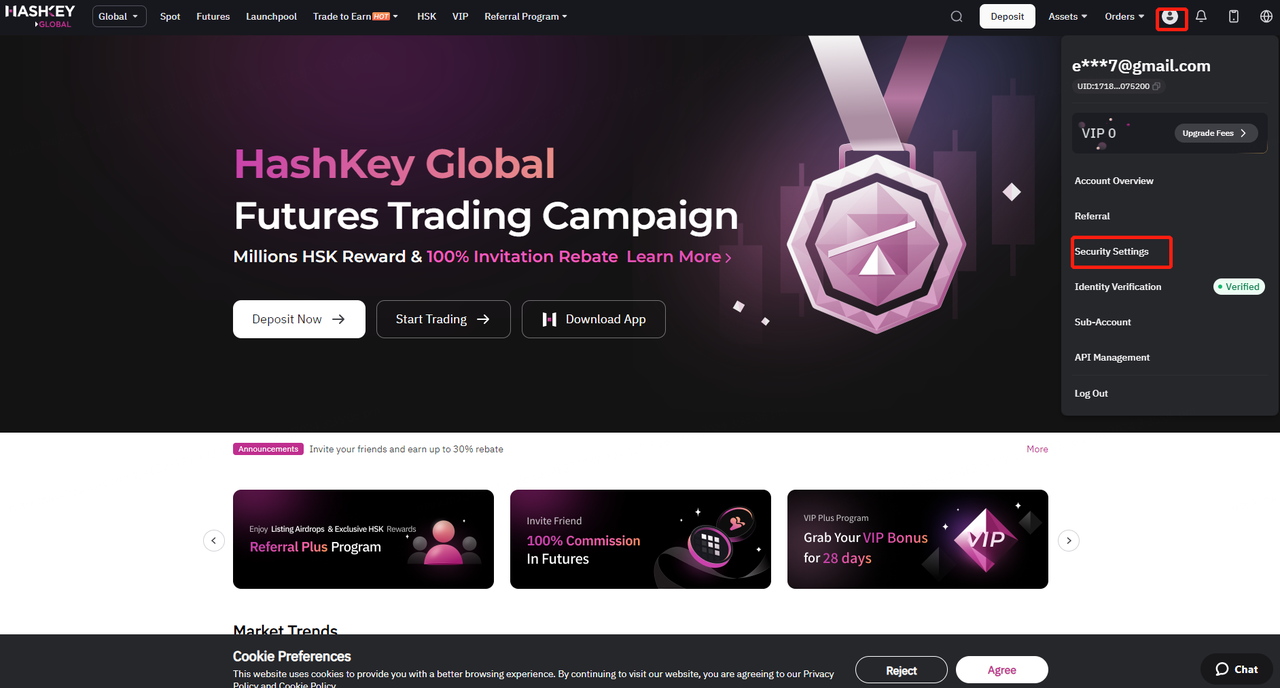
Task: Open the language globe icon
Action: tap(1266, 16)
